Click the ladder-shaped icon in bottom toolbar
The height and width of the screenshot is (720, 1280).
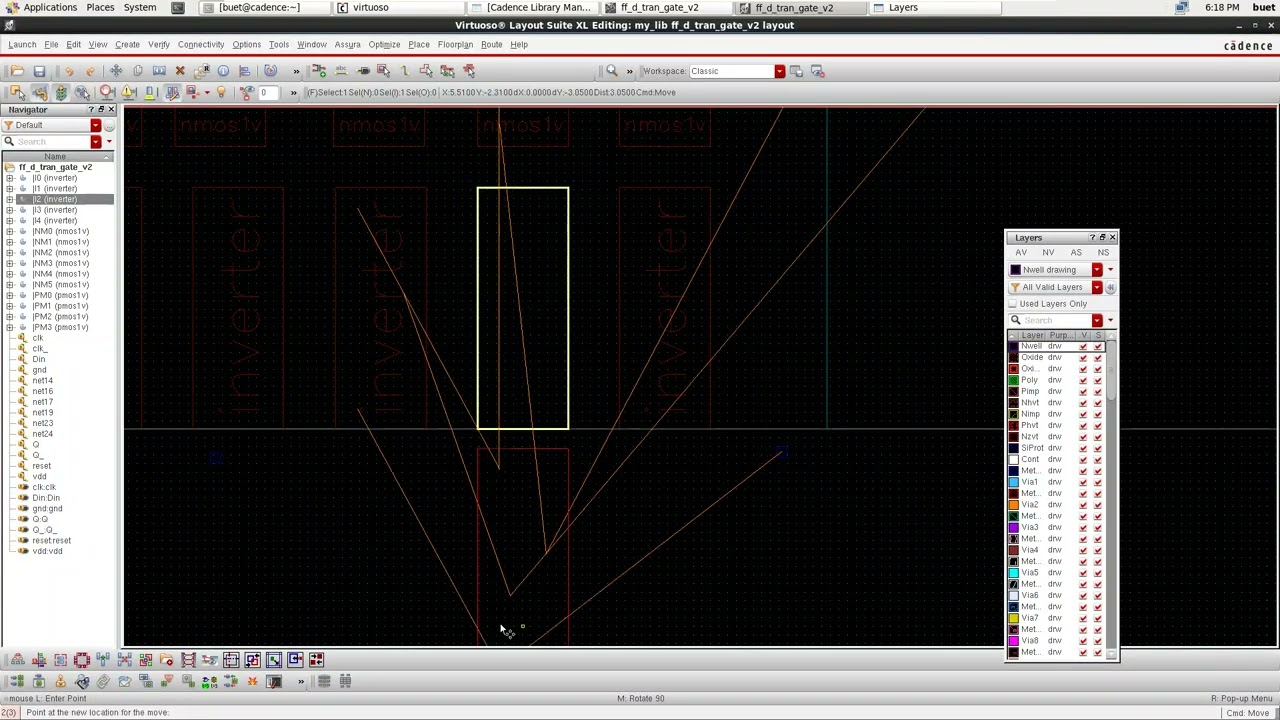tap(188, 660)
